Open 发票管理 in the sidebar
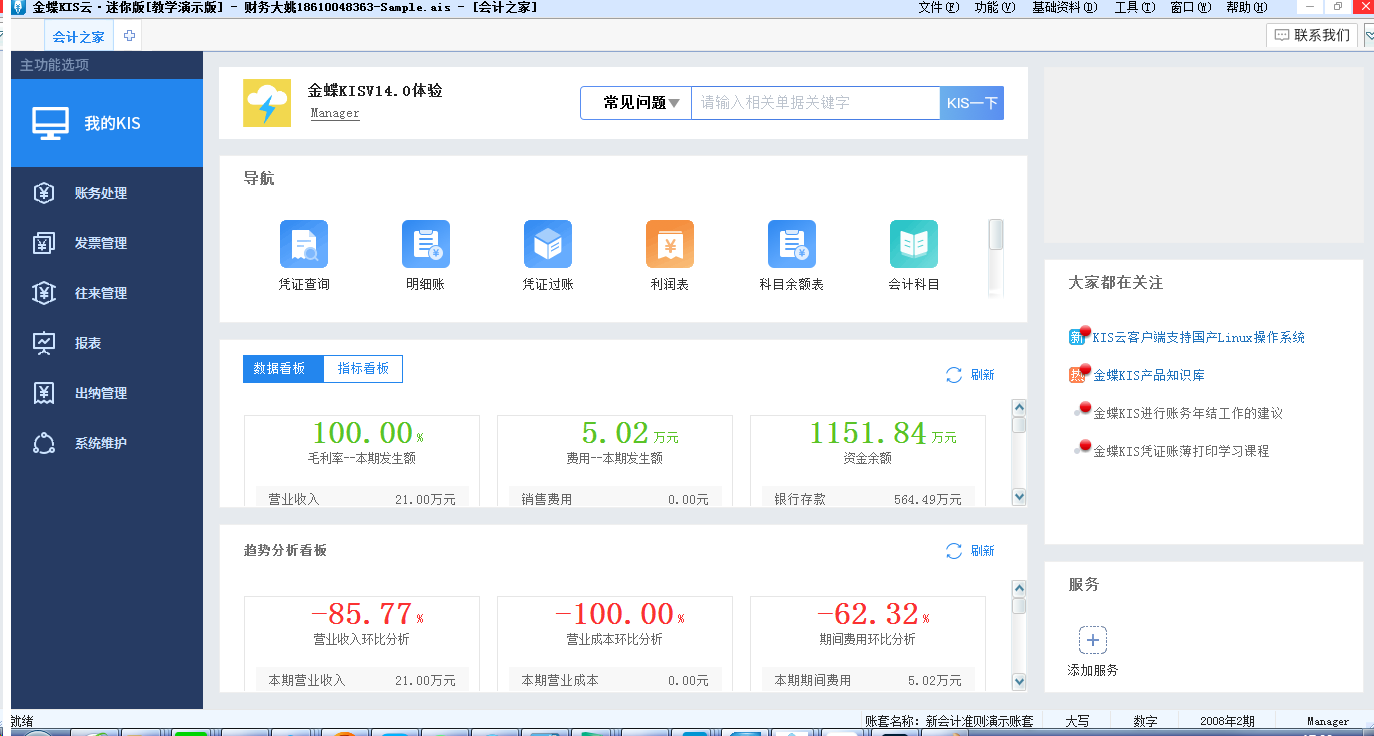1374x736 pixels. click(100, 243)
